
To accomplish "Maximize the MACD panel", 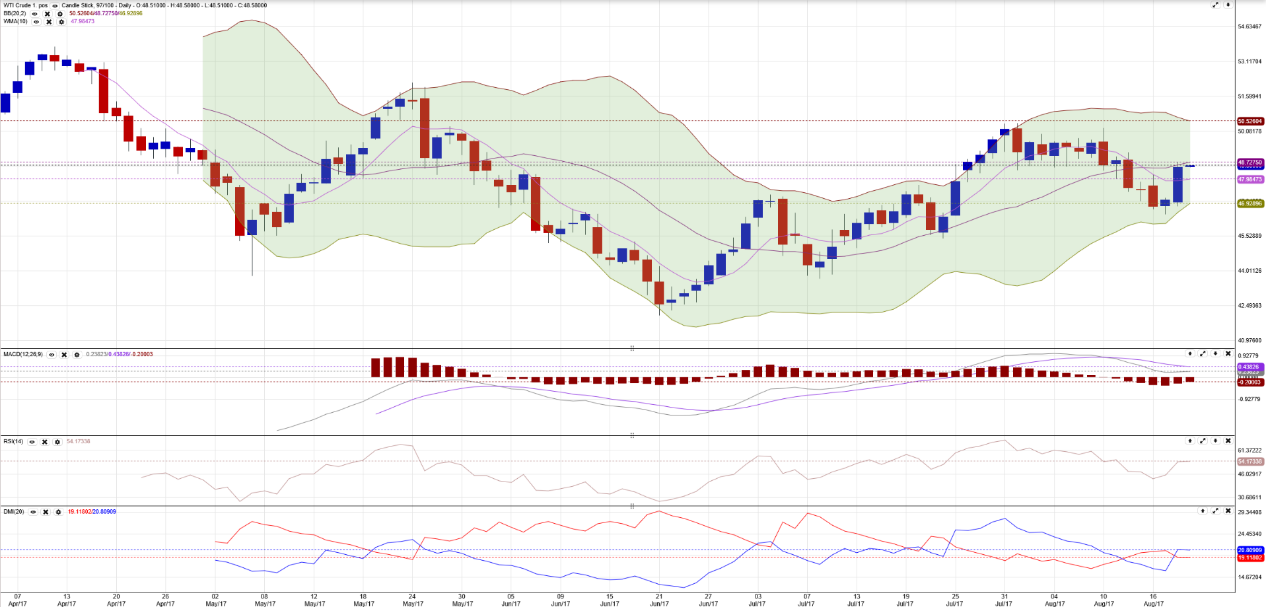I will (1203, 353).
